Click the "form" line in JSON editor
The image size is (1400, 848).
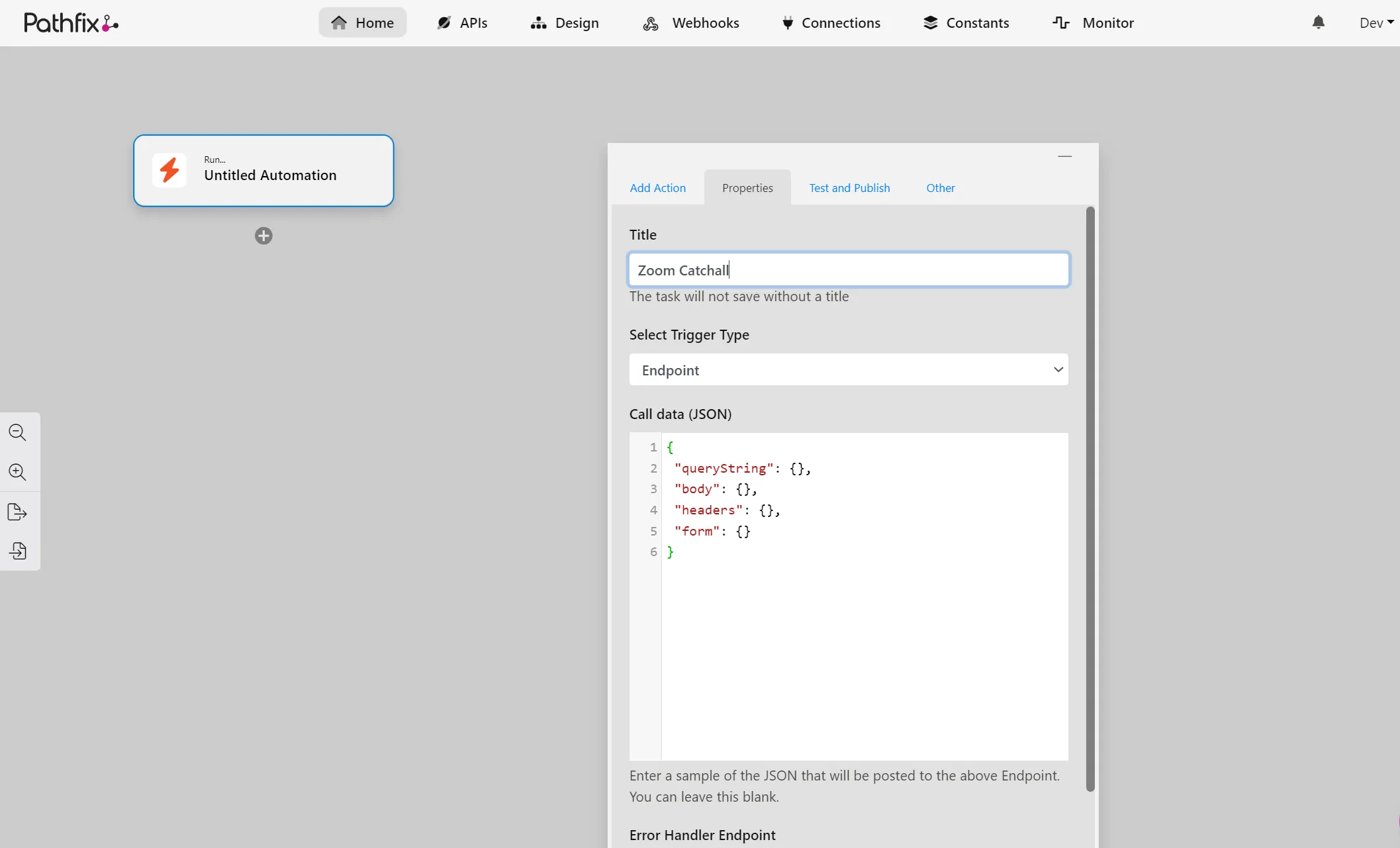tap(712, 531)
